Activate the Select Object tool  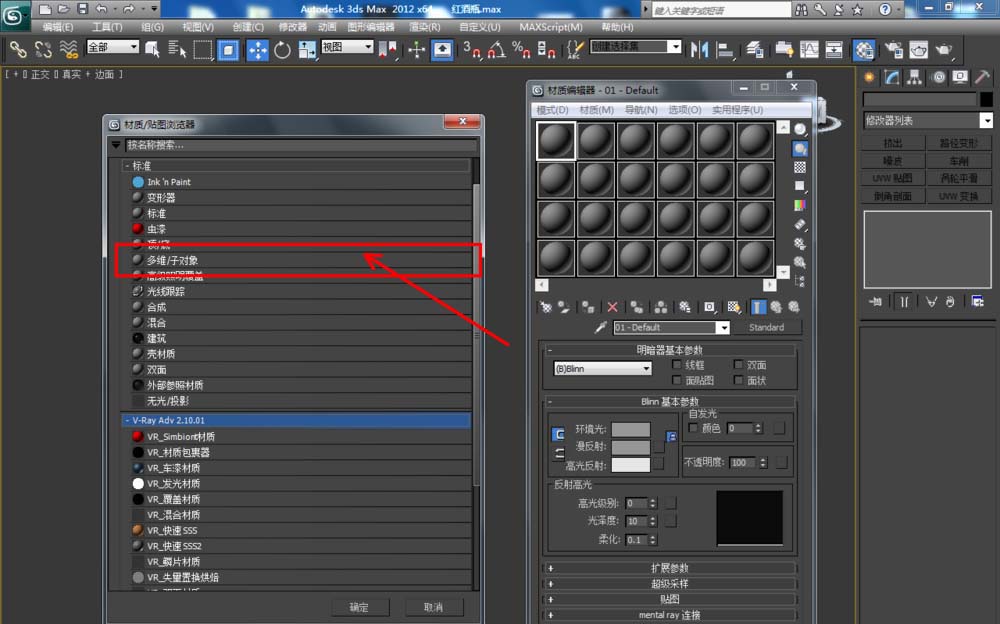tap(152, 50)
